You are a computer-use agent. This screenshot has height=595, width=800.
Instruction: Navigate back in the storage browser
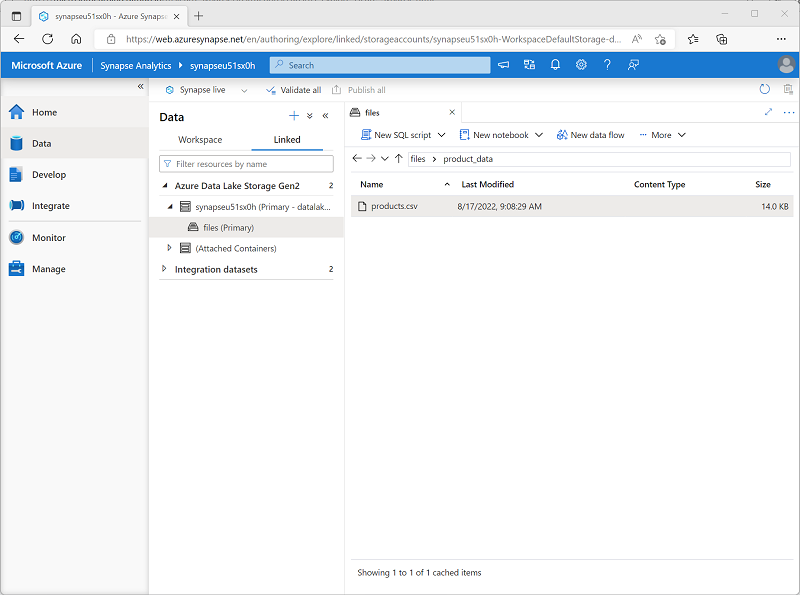(357, 158)
